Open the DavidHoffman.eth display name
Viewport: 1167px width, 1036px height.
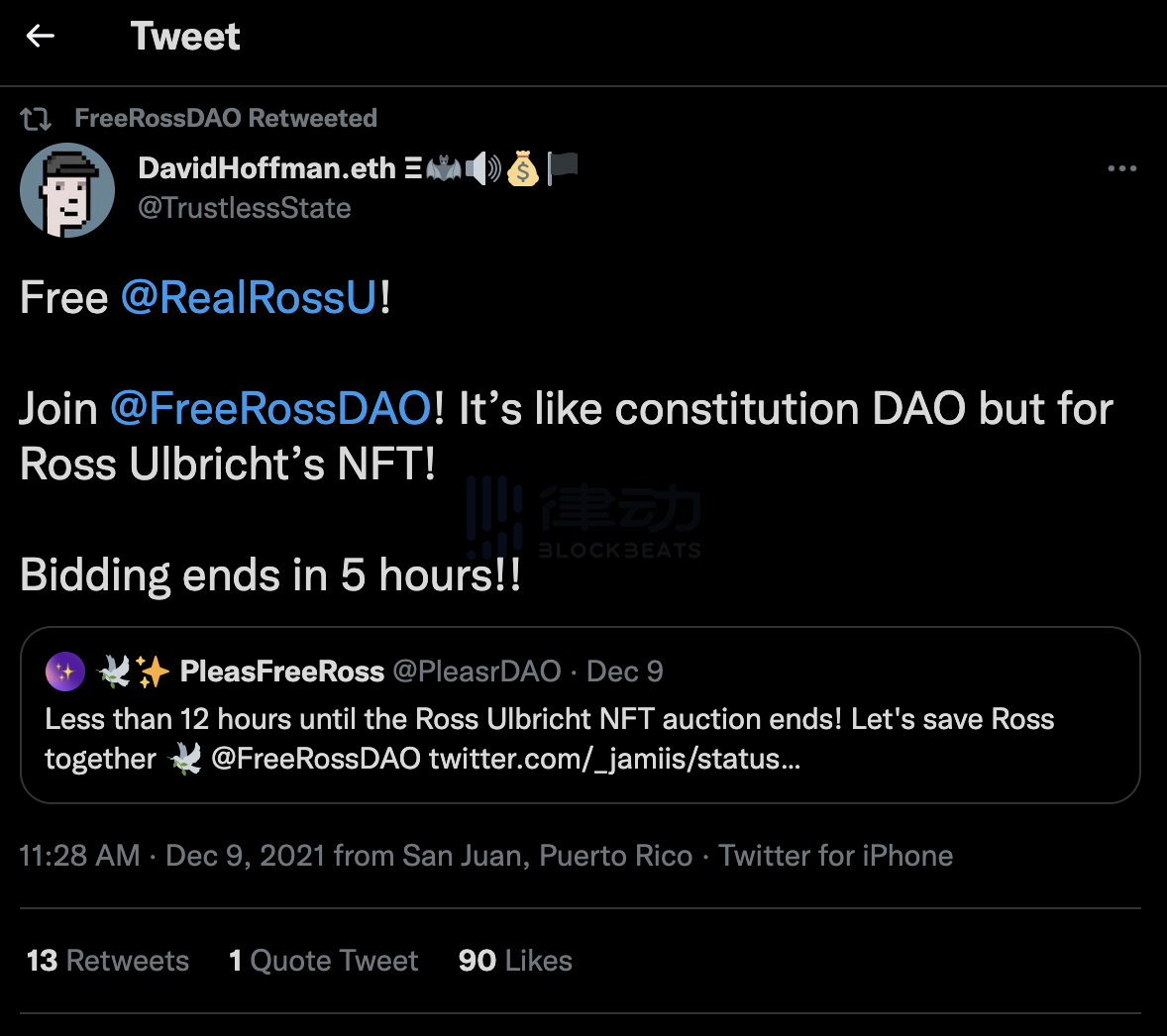pos(266,168)
